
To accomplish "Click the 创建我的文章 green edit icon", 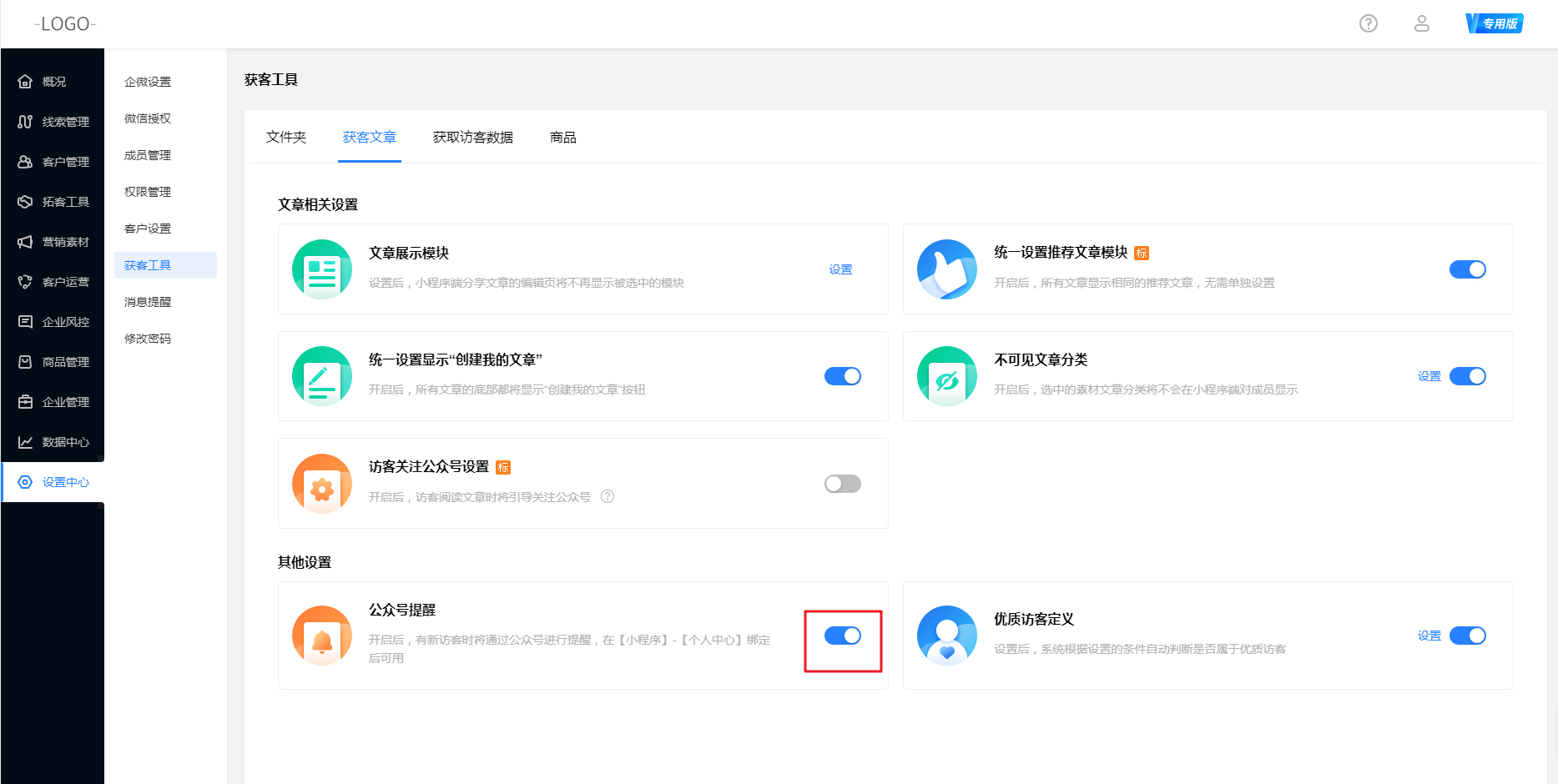I will pyautogui.click(x=322, y=376).
